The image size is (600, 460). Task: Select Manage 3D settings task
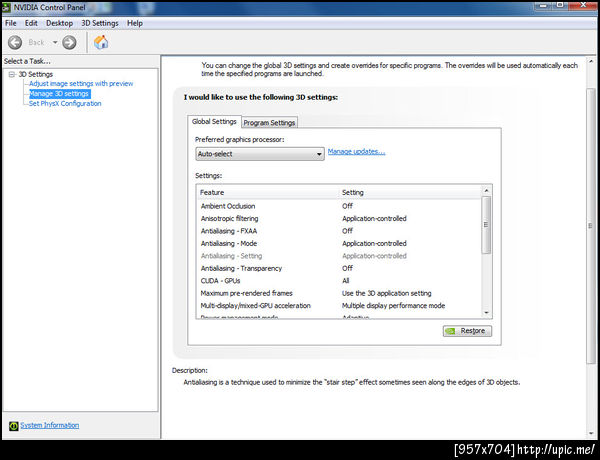click(59, 94)
